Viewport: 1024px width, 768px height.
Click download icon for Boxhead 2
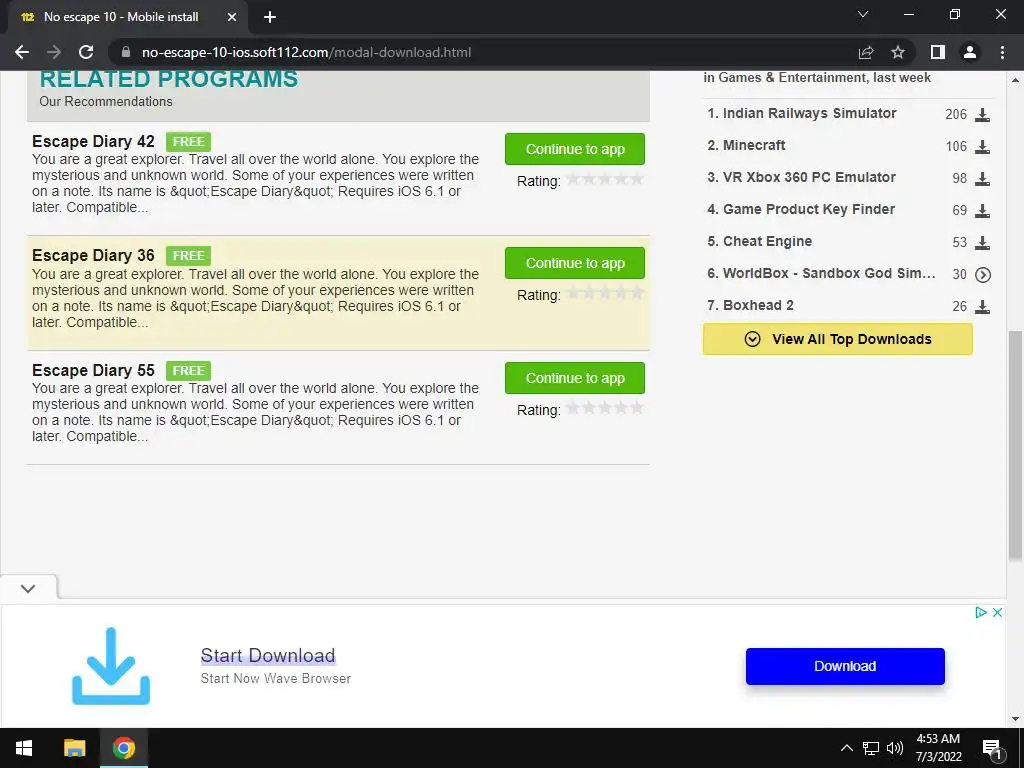[982, 307]
